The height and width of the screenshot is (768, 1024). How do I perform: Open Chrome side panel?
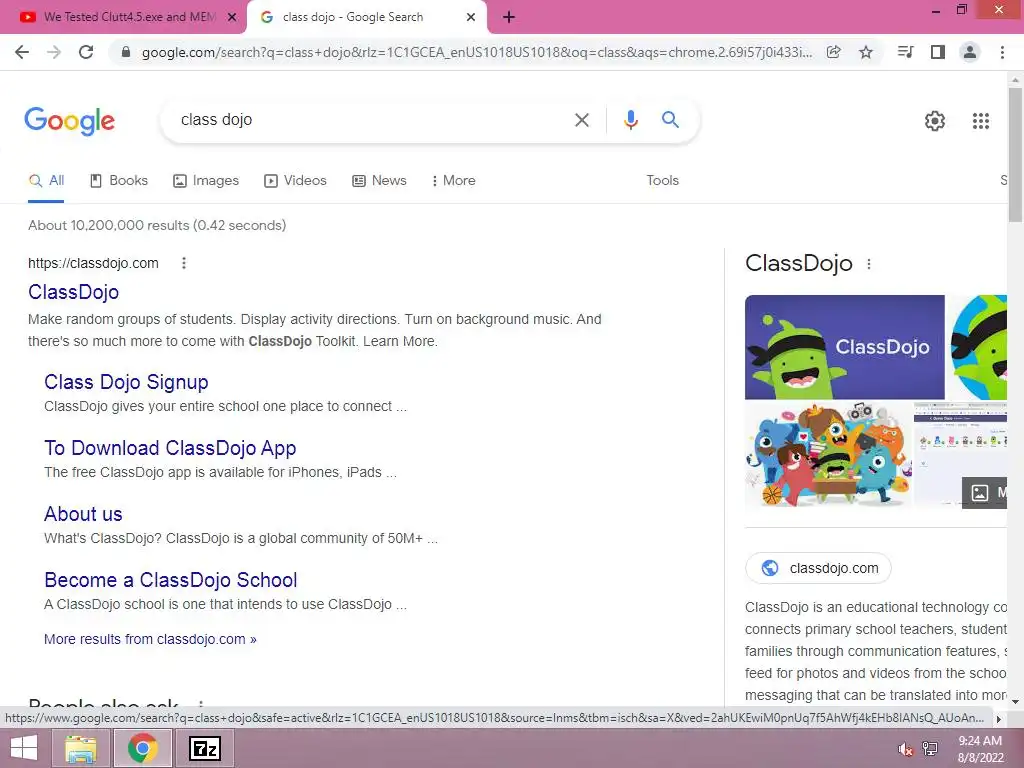coord(938,52)
